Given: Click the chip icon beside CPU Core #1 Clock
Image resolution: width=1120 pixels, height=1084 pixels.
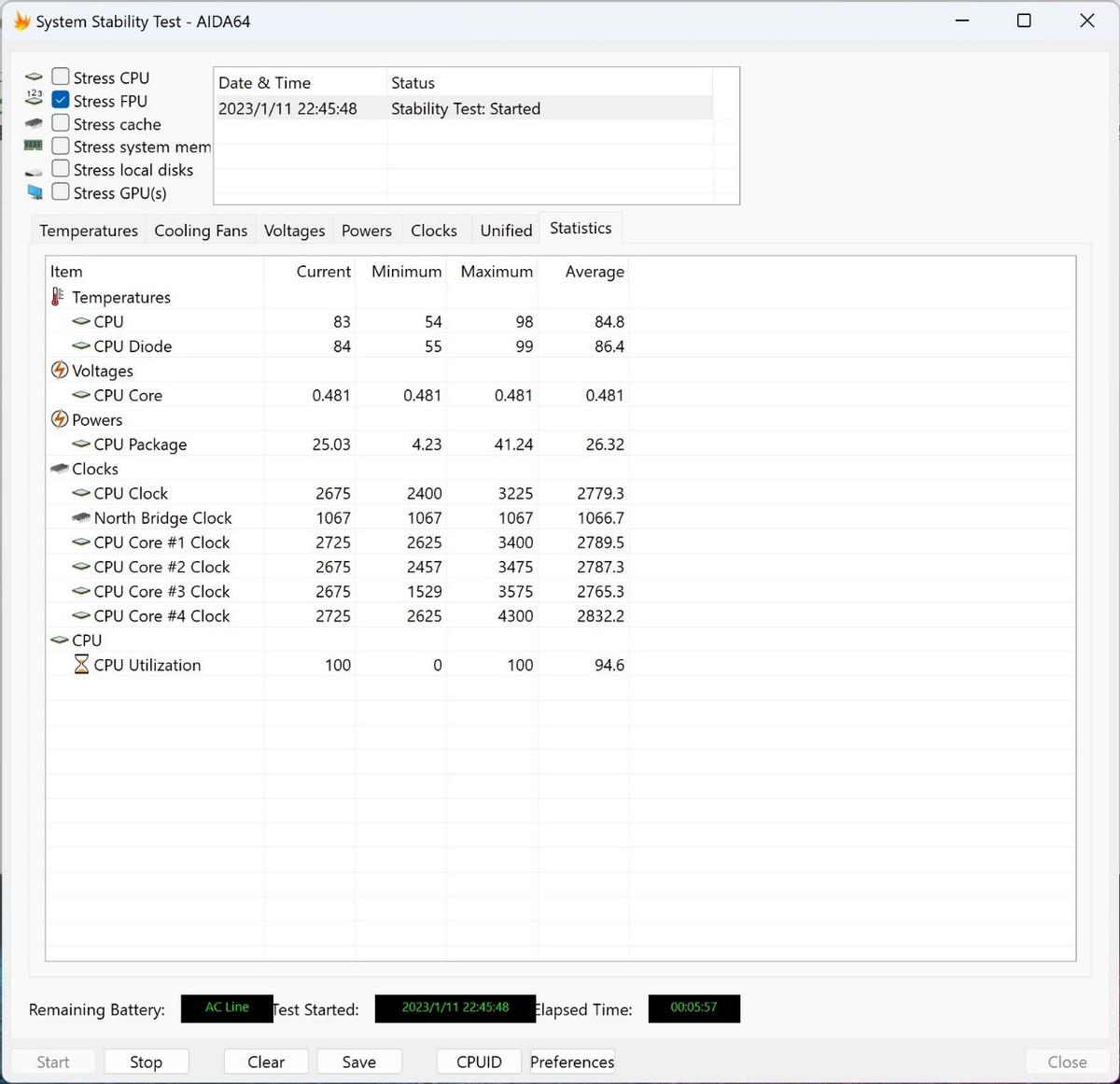Looking at the screenshot, I should [x=81, y=542].
